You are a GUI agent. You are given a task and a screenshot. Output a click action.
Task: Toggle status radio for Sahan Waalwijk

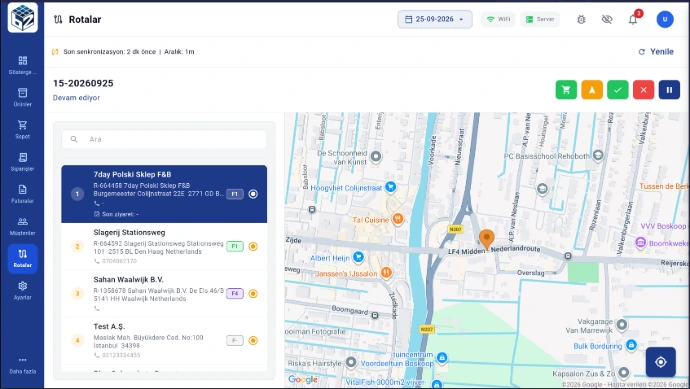(x=253, y=294)
